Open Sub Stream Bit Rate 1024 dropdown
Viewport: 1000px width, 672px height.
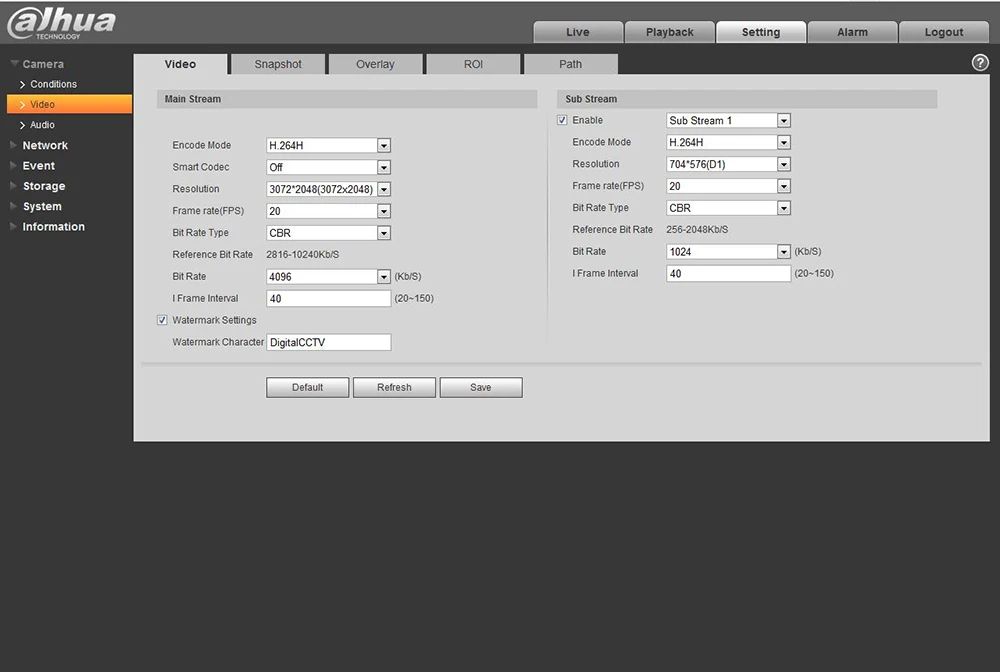click(x=728, y=252)
